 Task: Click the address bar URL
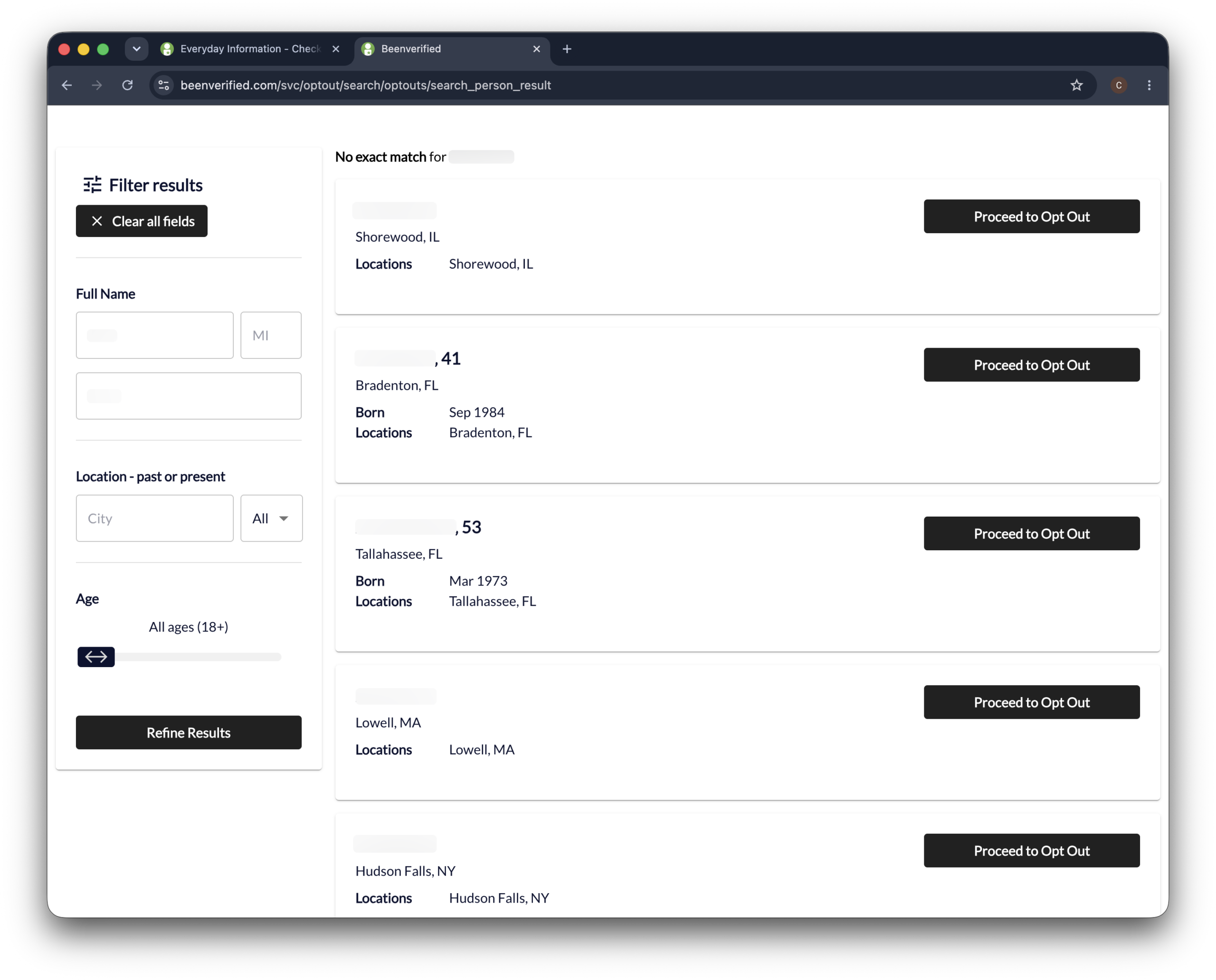[x=365, y=85]
